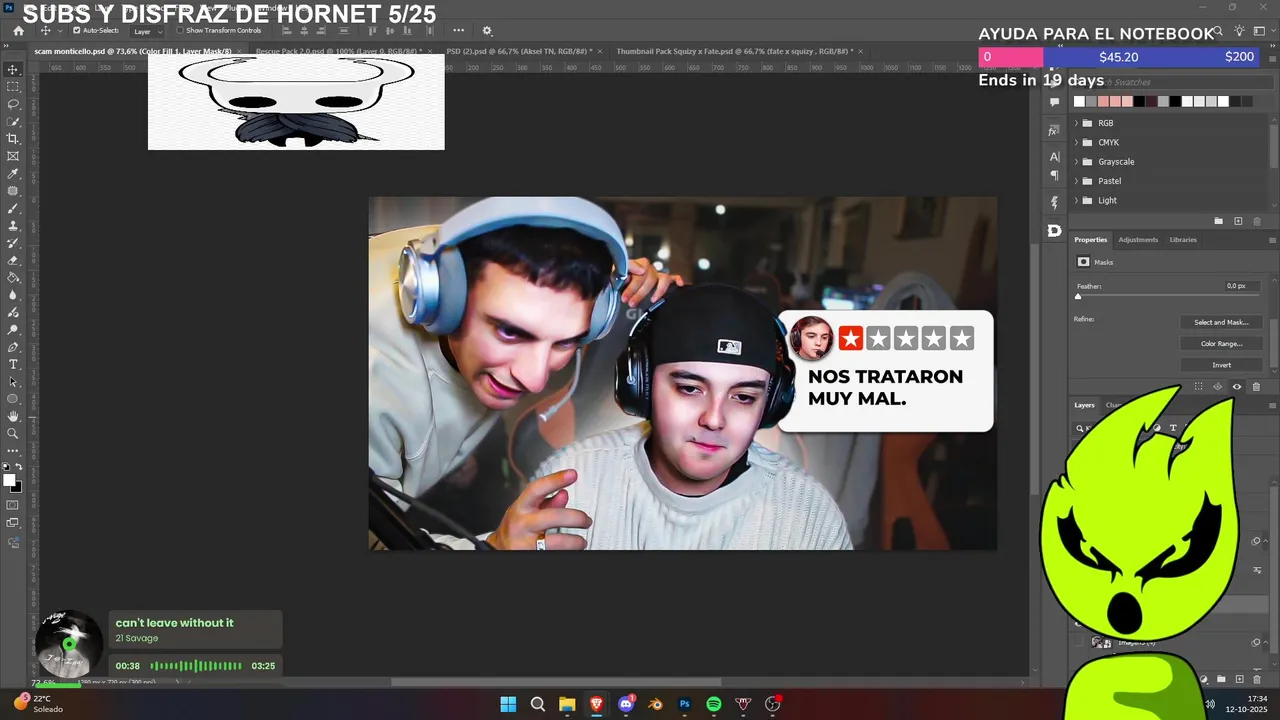Viewport: 1280px width, 720px height.
Task: Adjust the Feather slider handle
Action: (1078, 297)
